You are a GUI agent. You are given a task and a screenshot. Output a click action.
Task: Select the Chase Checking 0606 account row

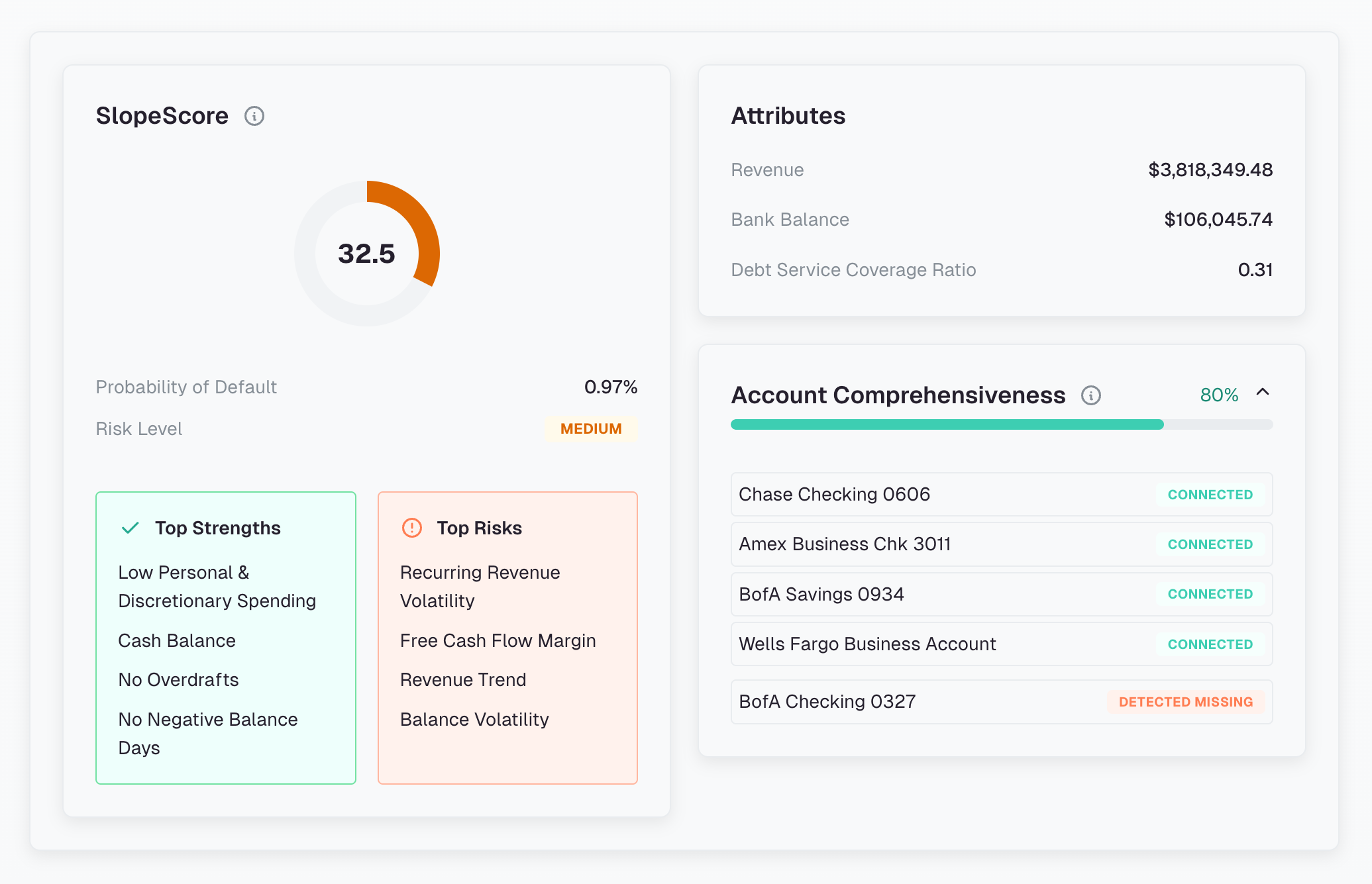[x=927, y=495]
